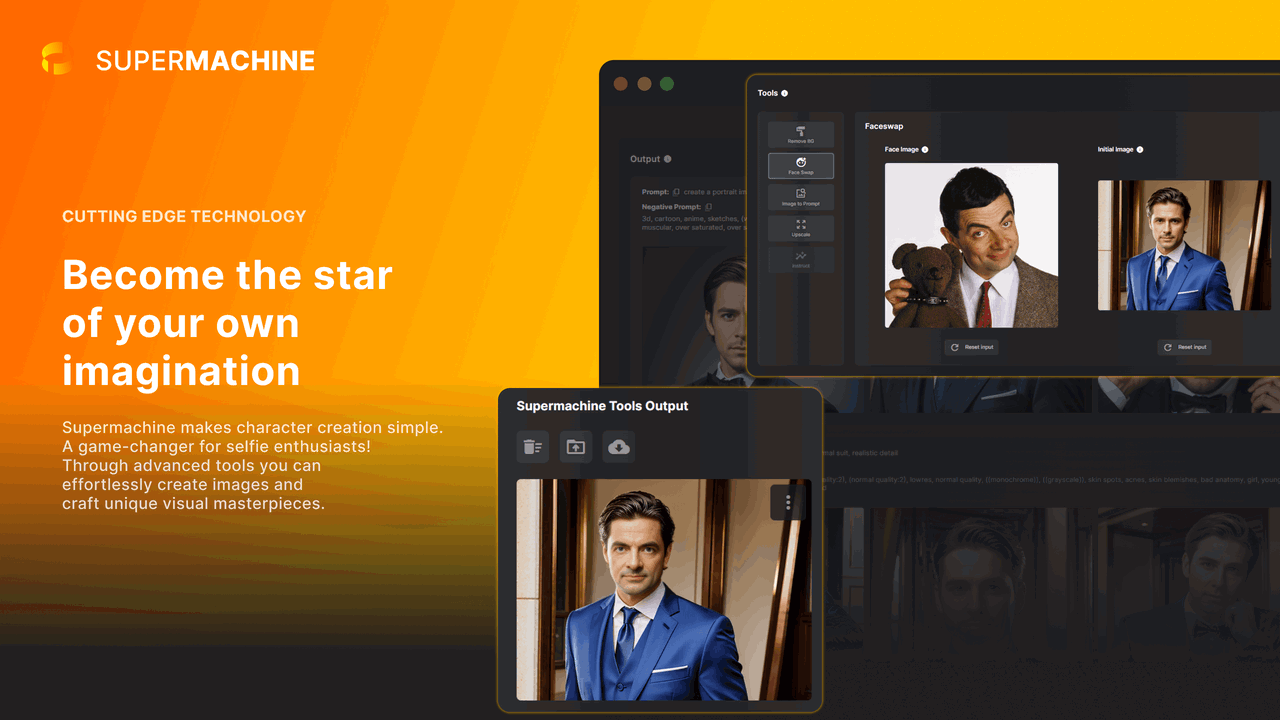This screenshot has height=720, width=1280.
Task: Select the Upscale tool
Action: (x=800, y=228)
